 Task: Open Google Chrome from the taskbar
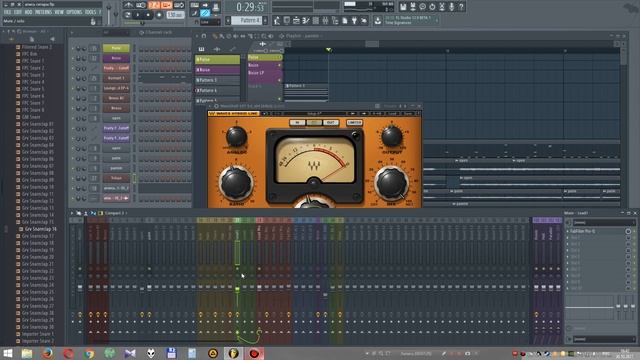coord(89,353)
